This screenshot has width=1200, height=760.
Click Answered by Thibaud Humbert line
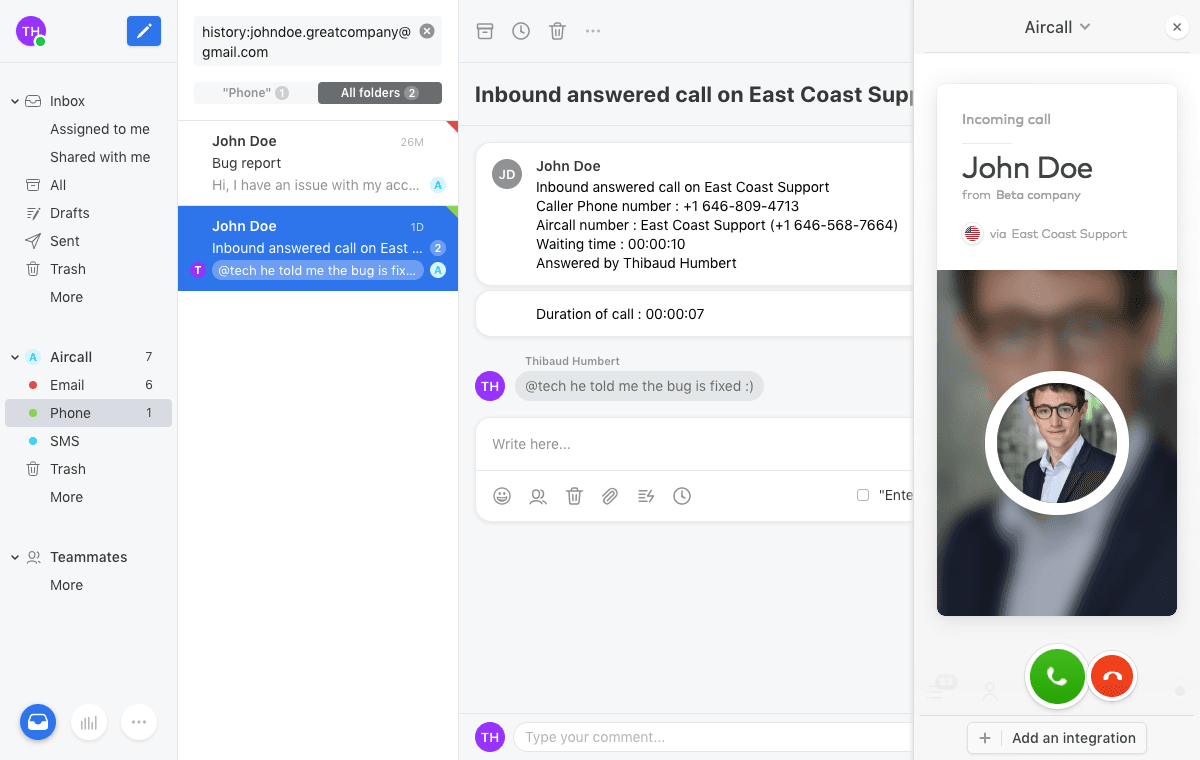tap(636, 263)
